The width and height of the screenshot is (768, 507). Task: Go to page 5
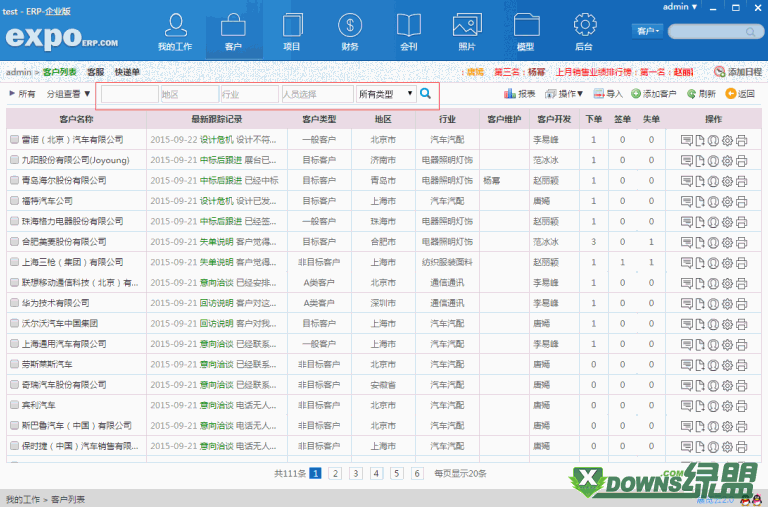click(x=396, y=474)
